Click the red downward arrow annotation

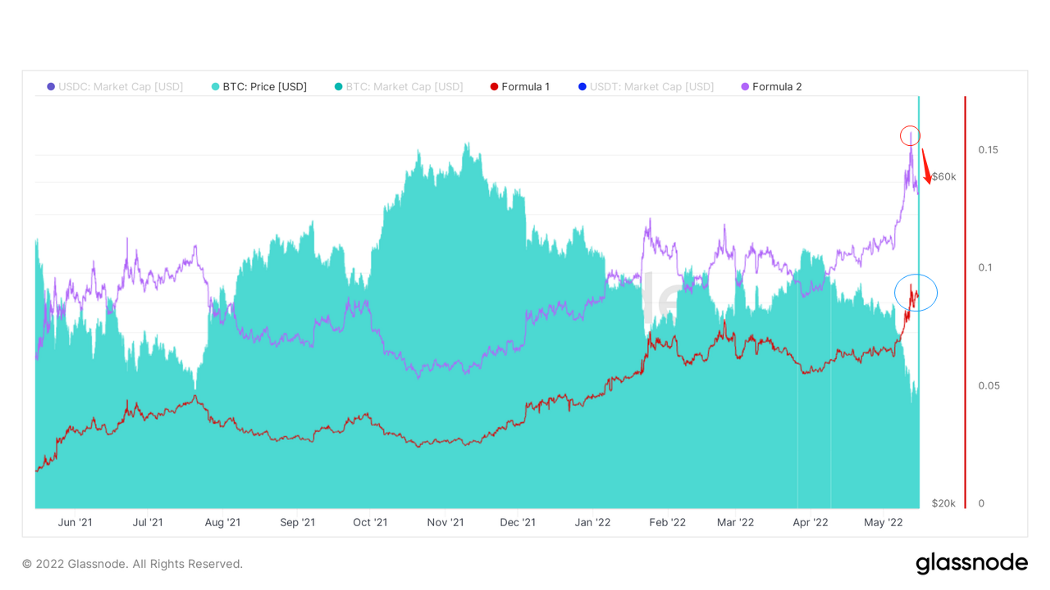pyautogui.click(x=927, y=166)
